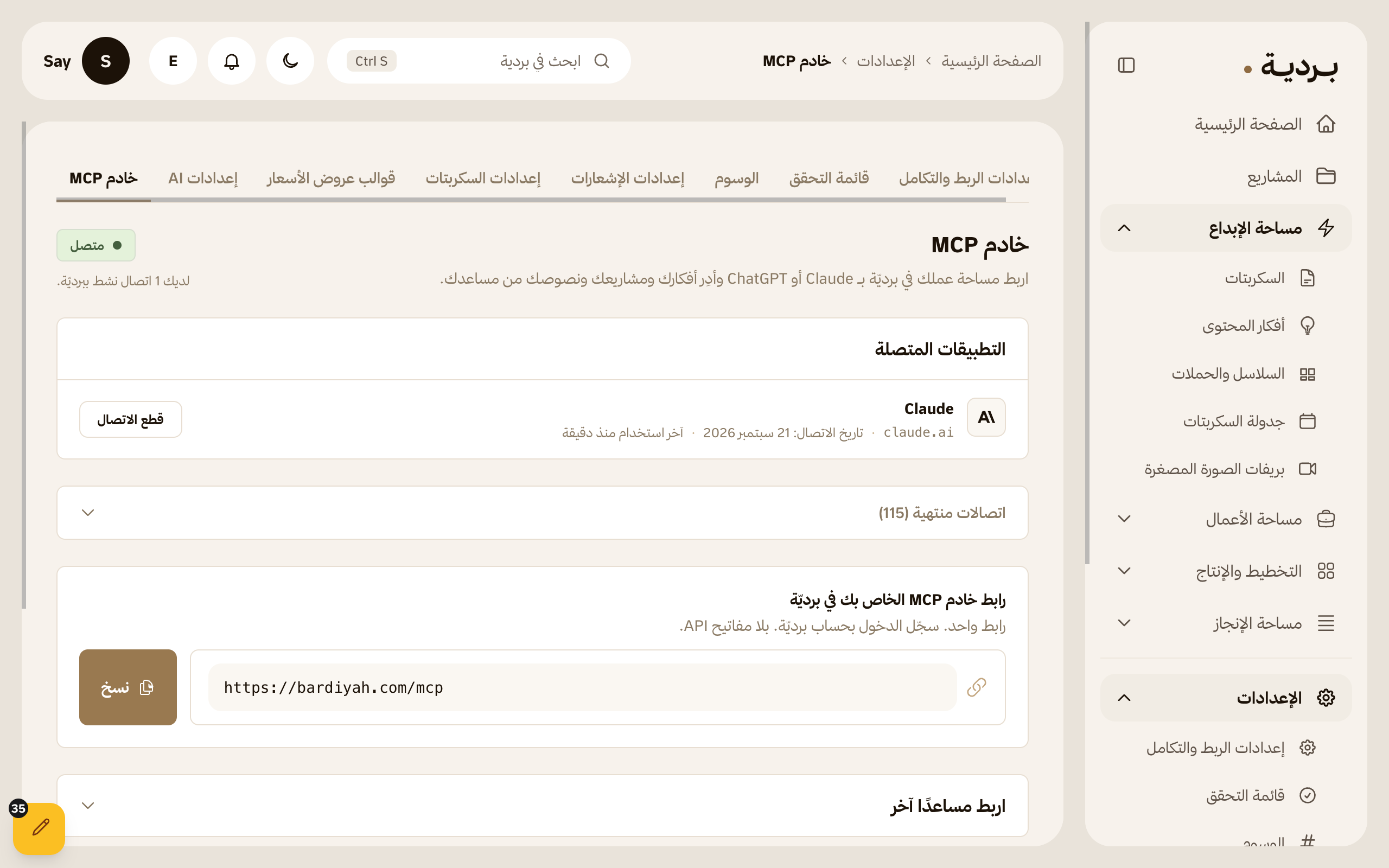Click the sidebar vertical scrollbar
Viewport: 1389px width, 868px height.
[x=1087, y=293]
